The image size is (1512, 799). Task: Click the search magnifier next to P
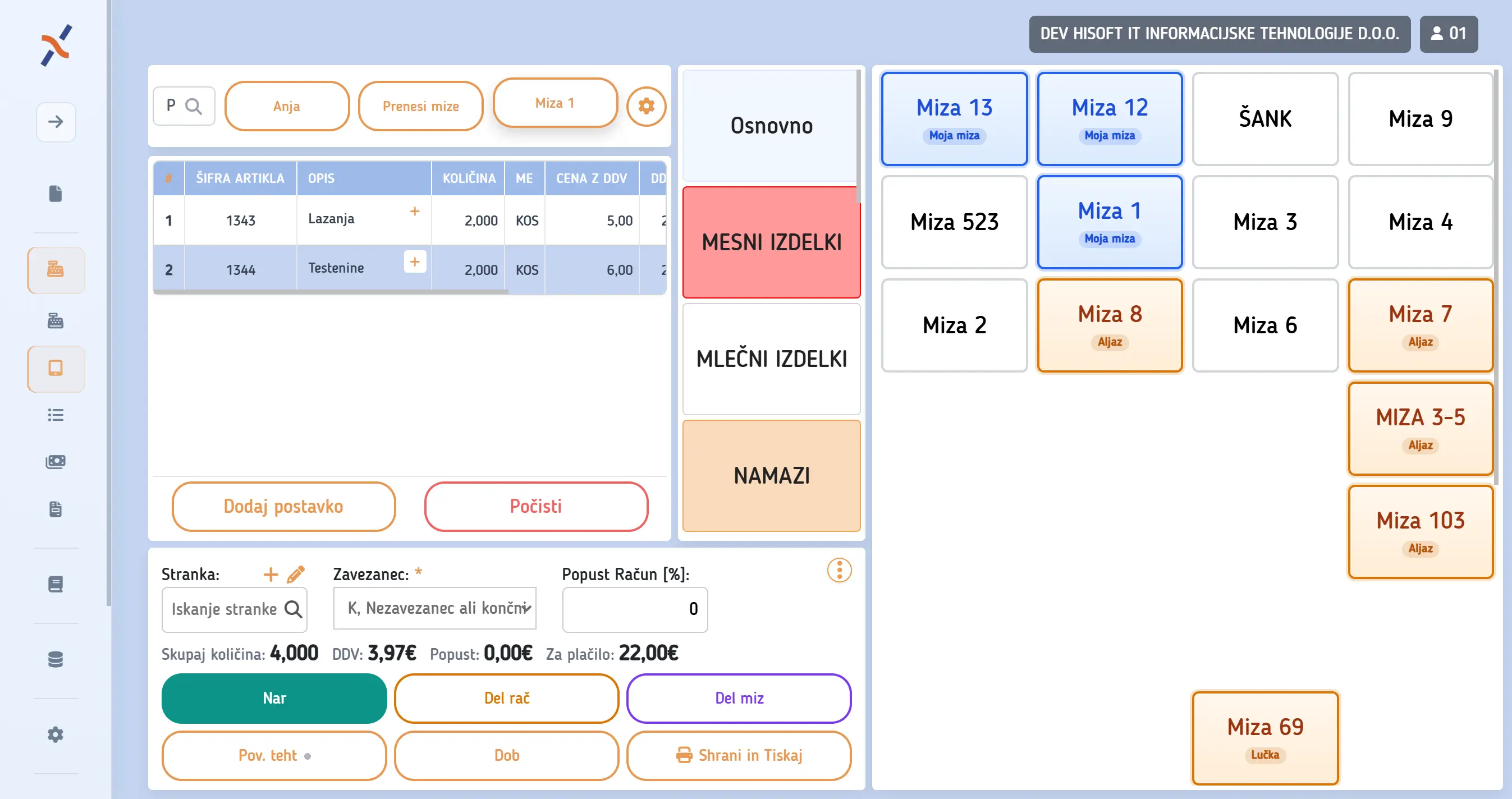pos(193,106)
